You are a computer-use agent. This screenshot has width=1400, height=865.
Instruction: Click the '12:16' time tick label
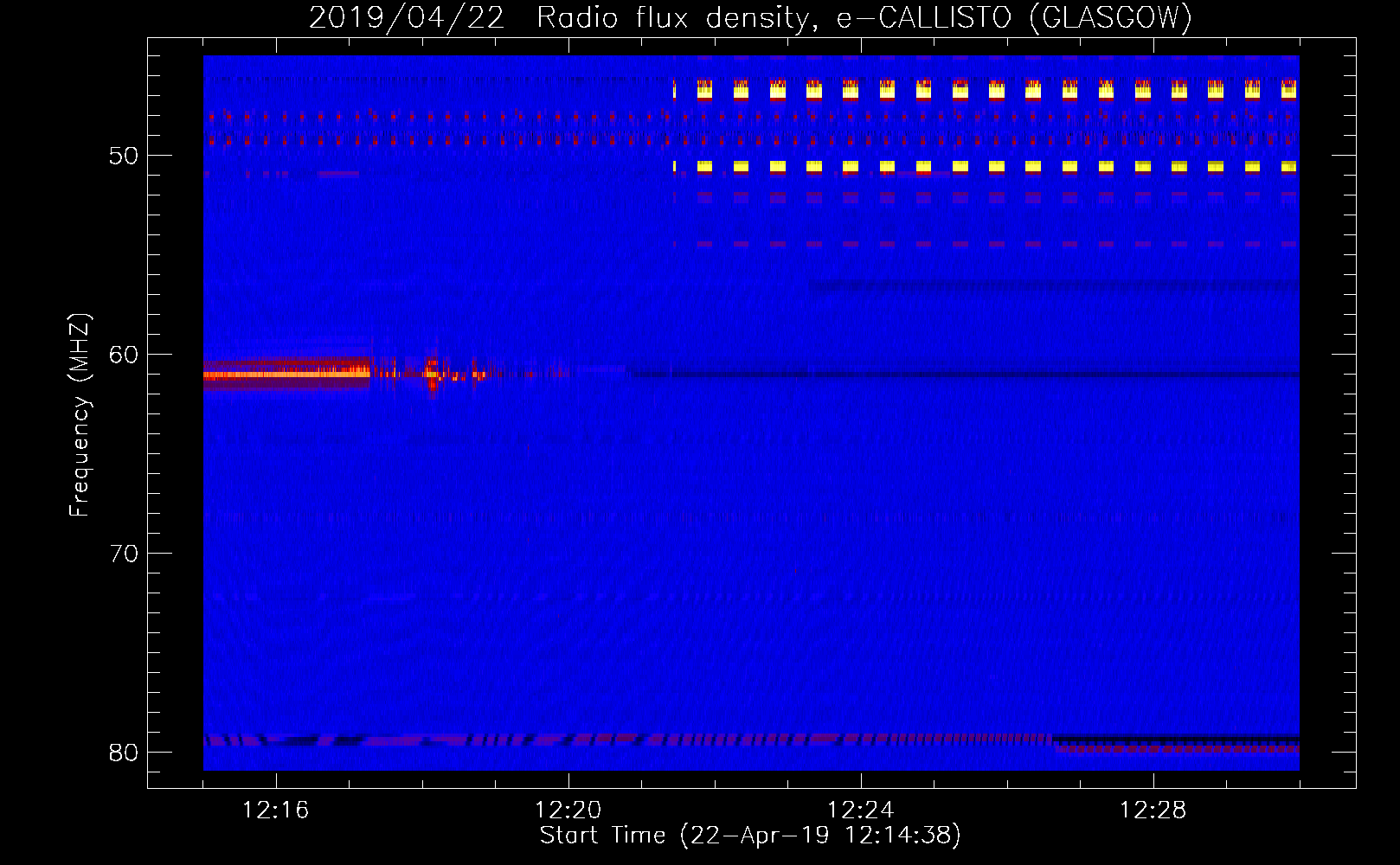tap(276, 811)
